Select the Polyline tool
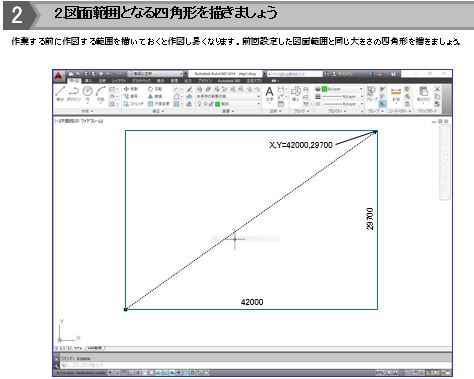Image resolution: width=474 pixels, height=379 pixels. (x=74, y=93)
